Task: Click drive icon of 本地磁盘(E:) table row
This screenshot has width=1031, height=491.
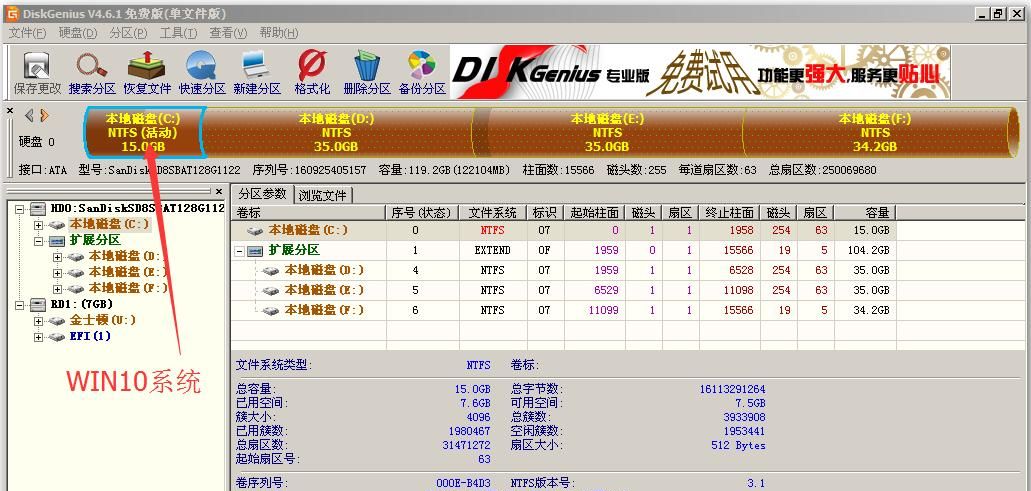Action: [x=271, y=291]
